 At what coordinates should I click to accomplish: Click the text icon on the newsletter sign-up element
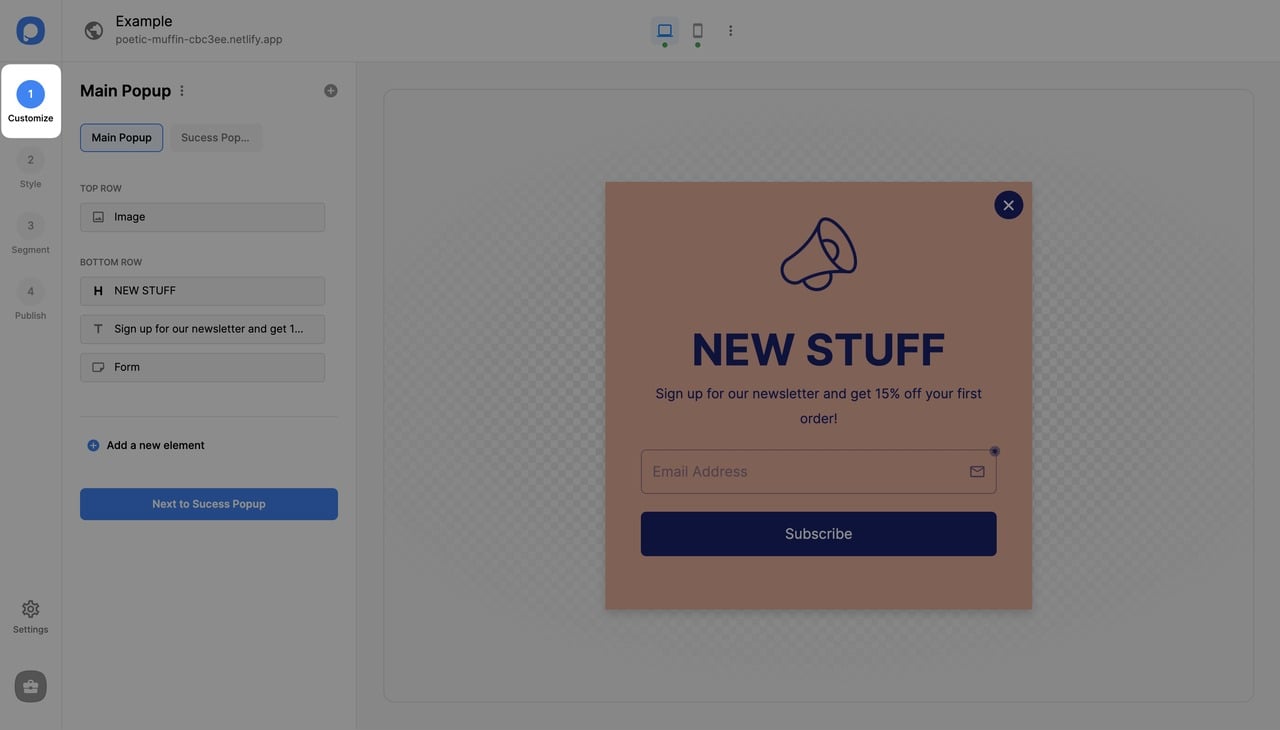(98, 328)
